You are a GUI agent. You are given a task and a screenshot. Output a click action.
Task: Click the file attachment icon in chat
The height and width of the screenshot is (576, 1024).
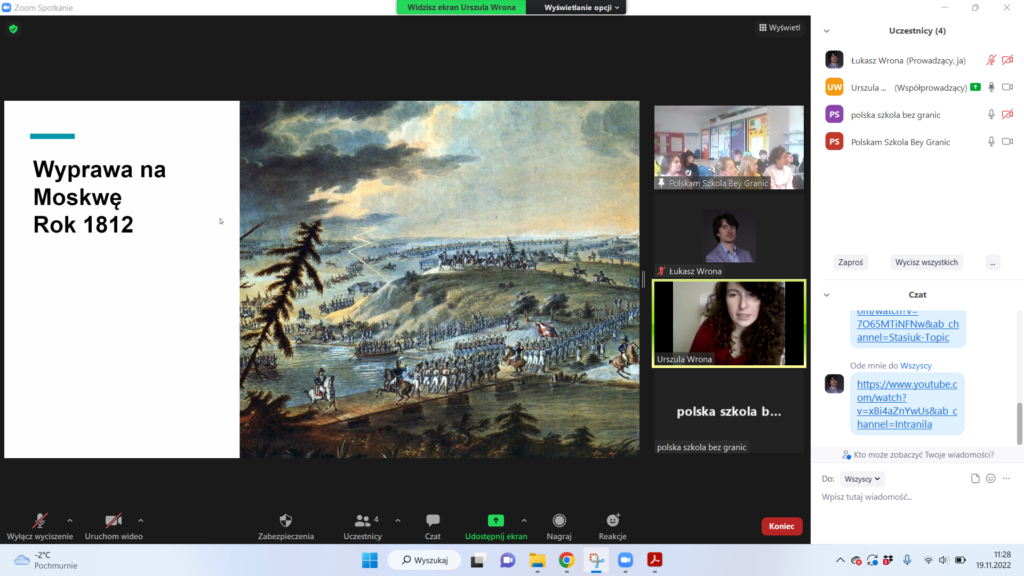click(975, 479)
